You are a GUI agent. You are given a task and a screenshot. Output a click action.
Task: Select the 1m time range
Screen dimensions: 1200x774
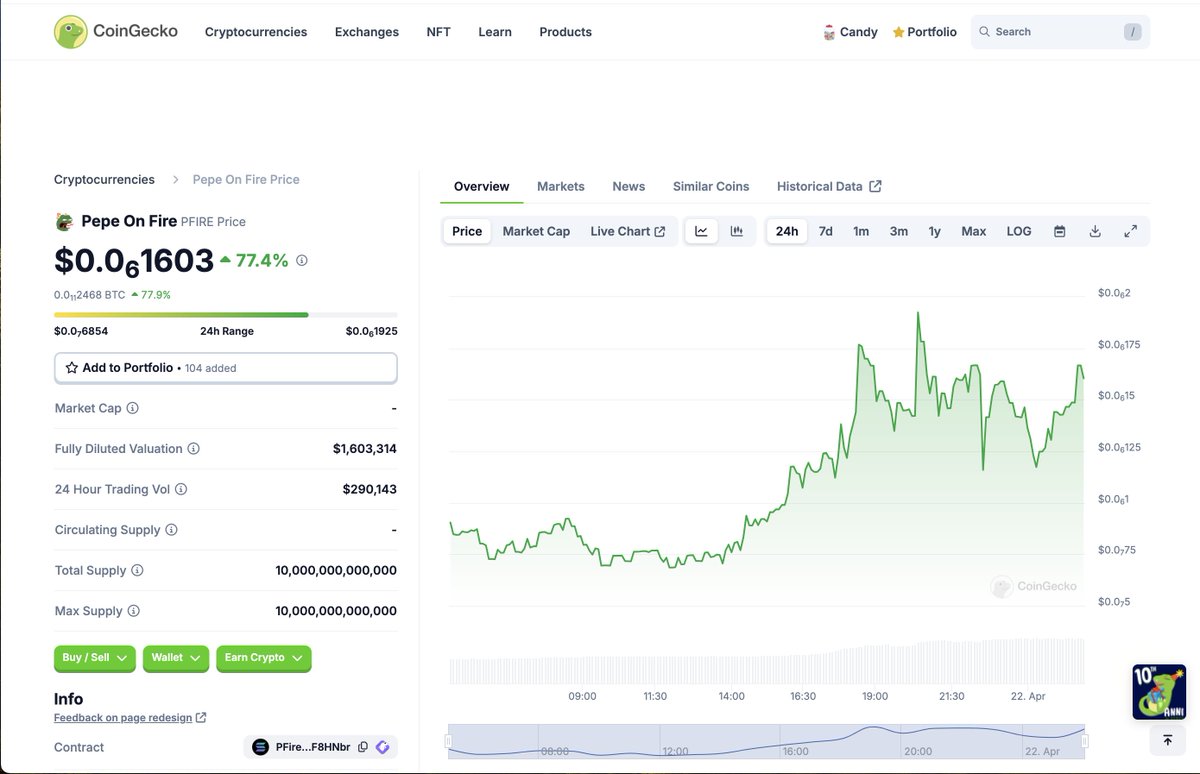click(x=861, y=231)
